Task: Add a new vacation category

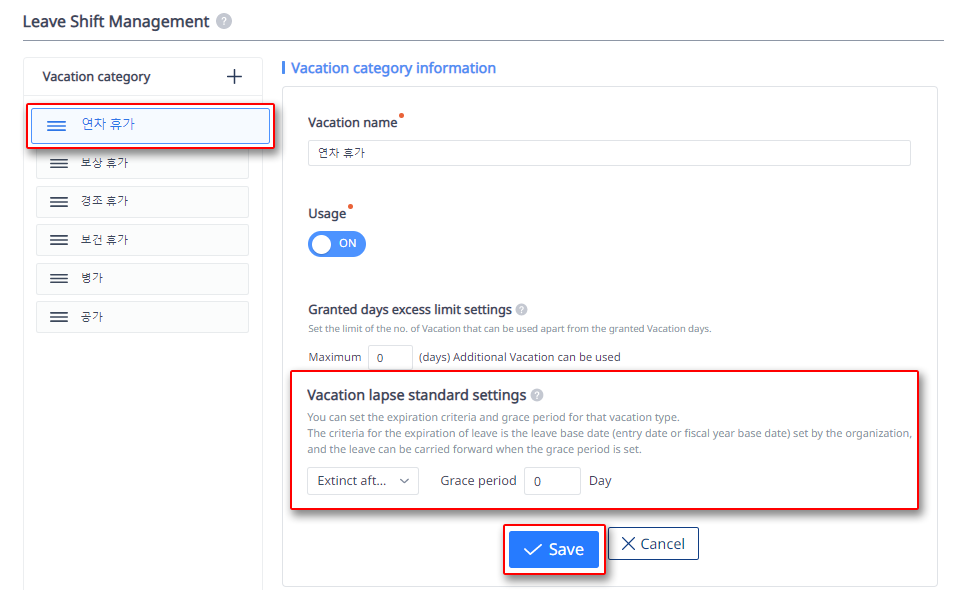Action: click(234, 77)
